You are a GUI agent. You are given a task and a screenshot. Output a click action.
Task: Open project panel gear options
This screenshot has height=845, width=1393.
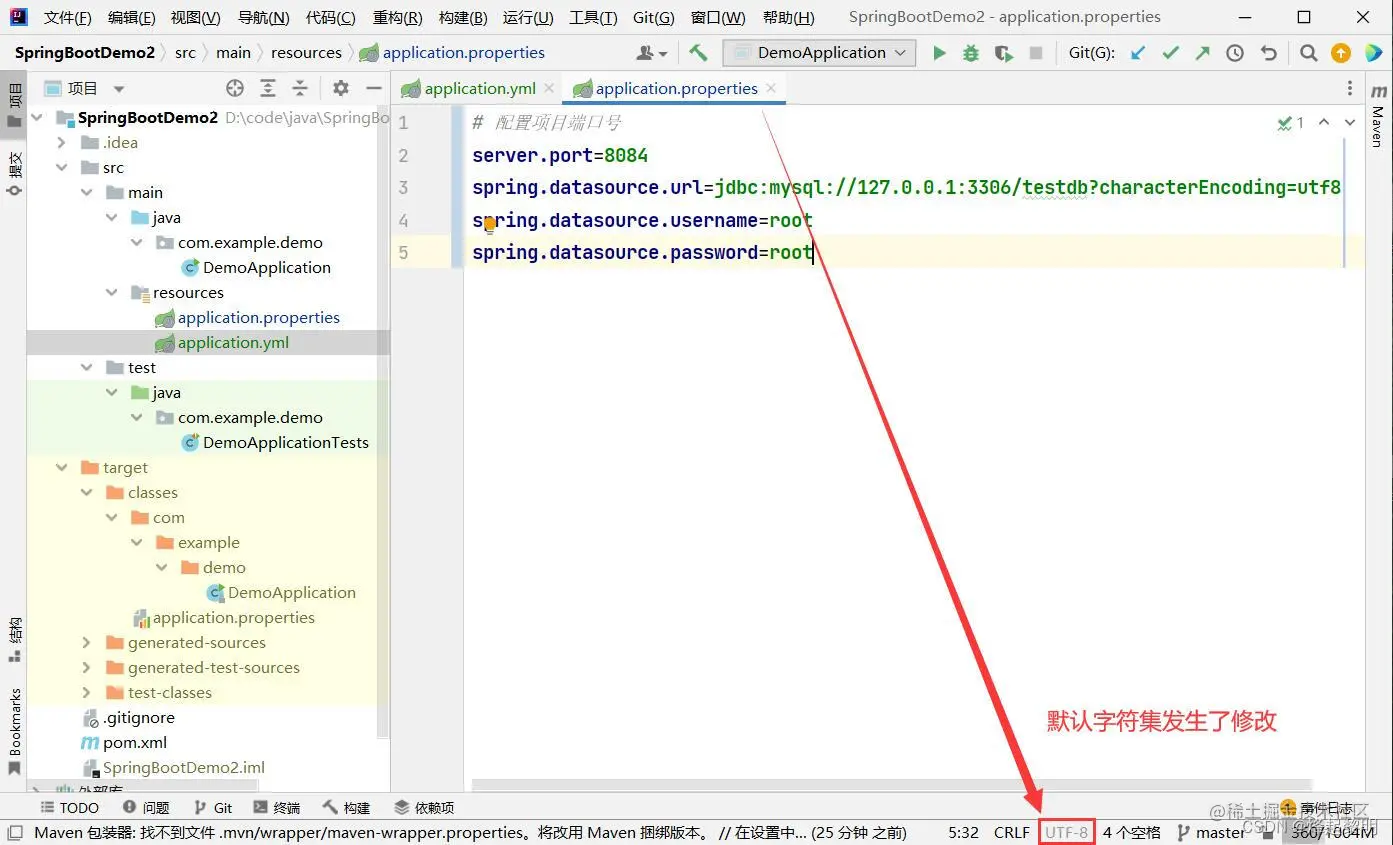pyautogui.click(x=341, y=88)
